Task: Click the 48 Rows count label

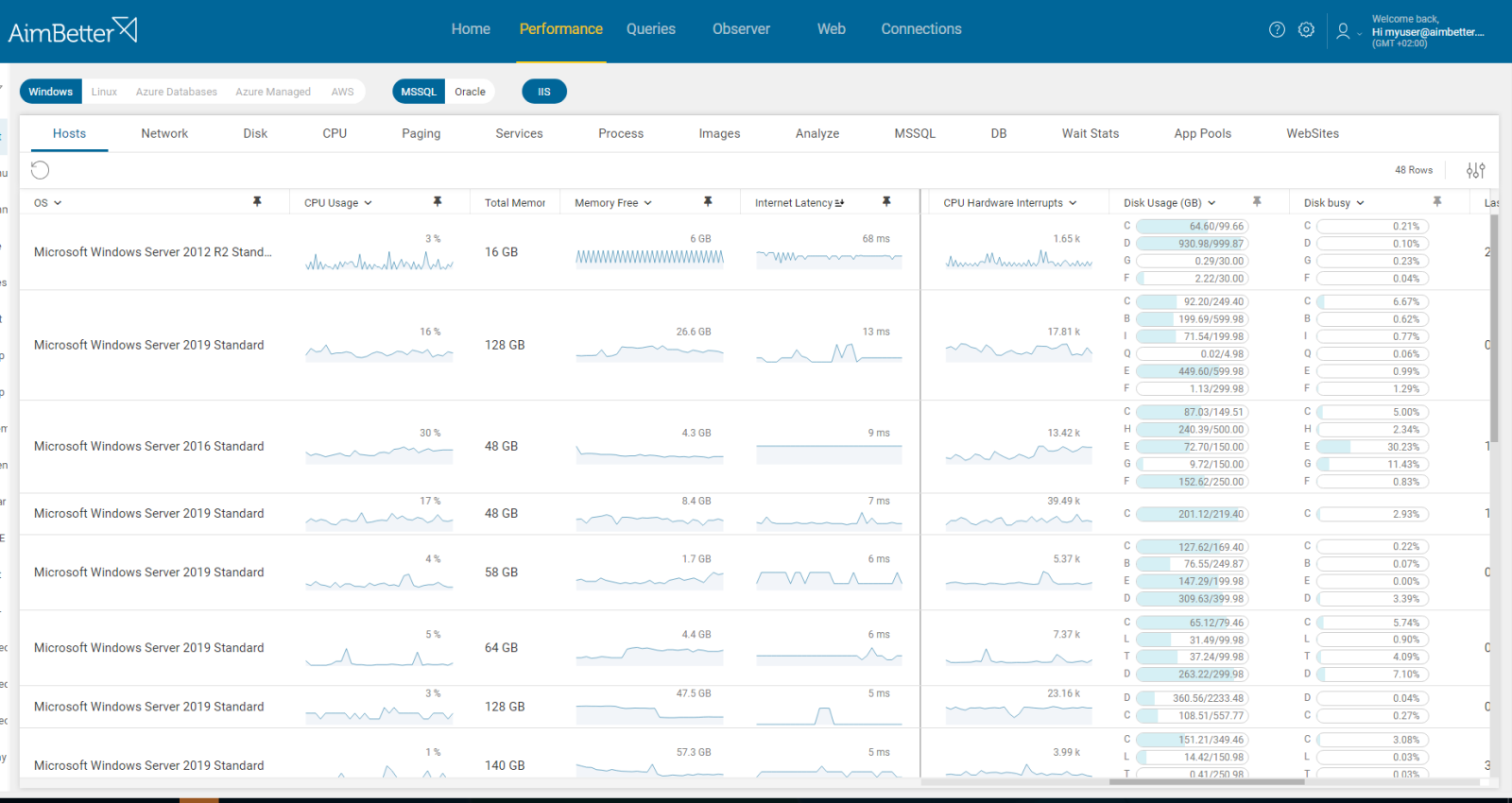Action: click(1414, 170)
